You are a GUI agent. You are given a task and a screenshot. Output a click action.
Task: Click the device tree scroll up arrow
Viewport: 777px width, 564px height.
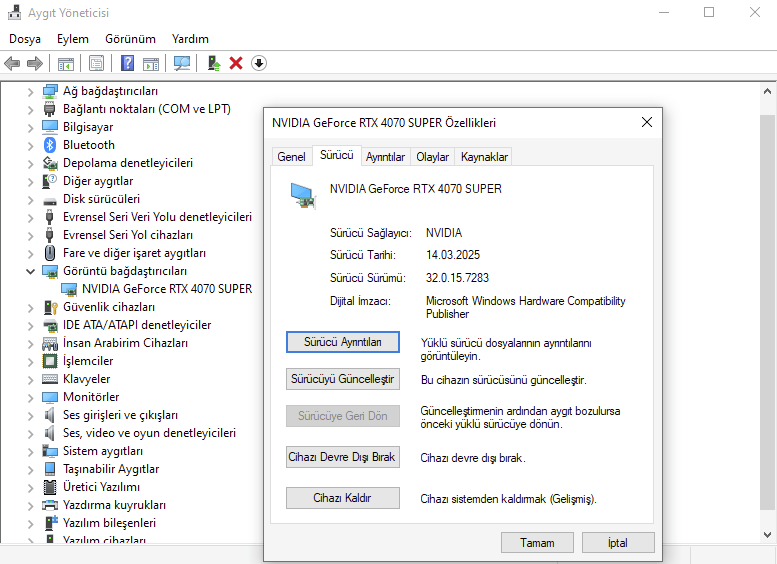(767, 91)
